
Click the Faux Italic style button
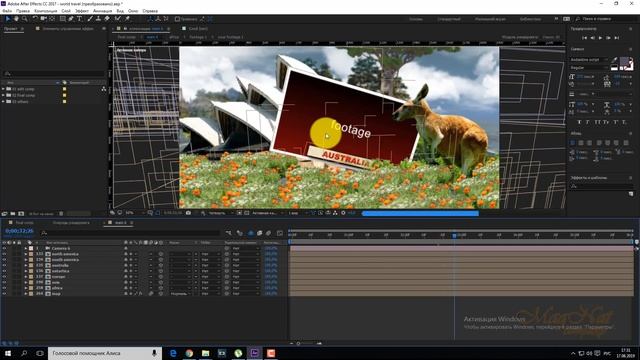[x=588, y=122]
